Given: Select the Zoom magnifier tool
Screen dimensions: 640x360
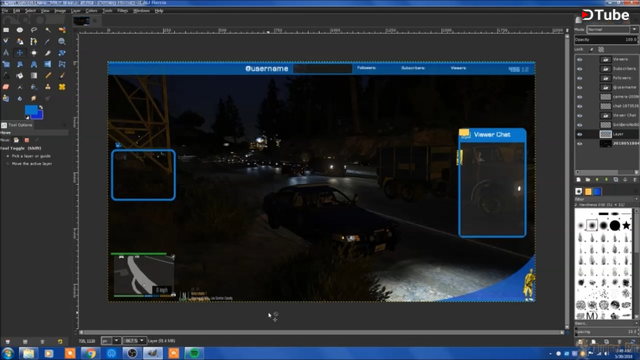Looking at the screenshot, I should [62, 41].
